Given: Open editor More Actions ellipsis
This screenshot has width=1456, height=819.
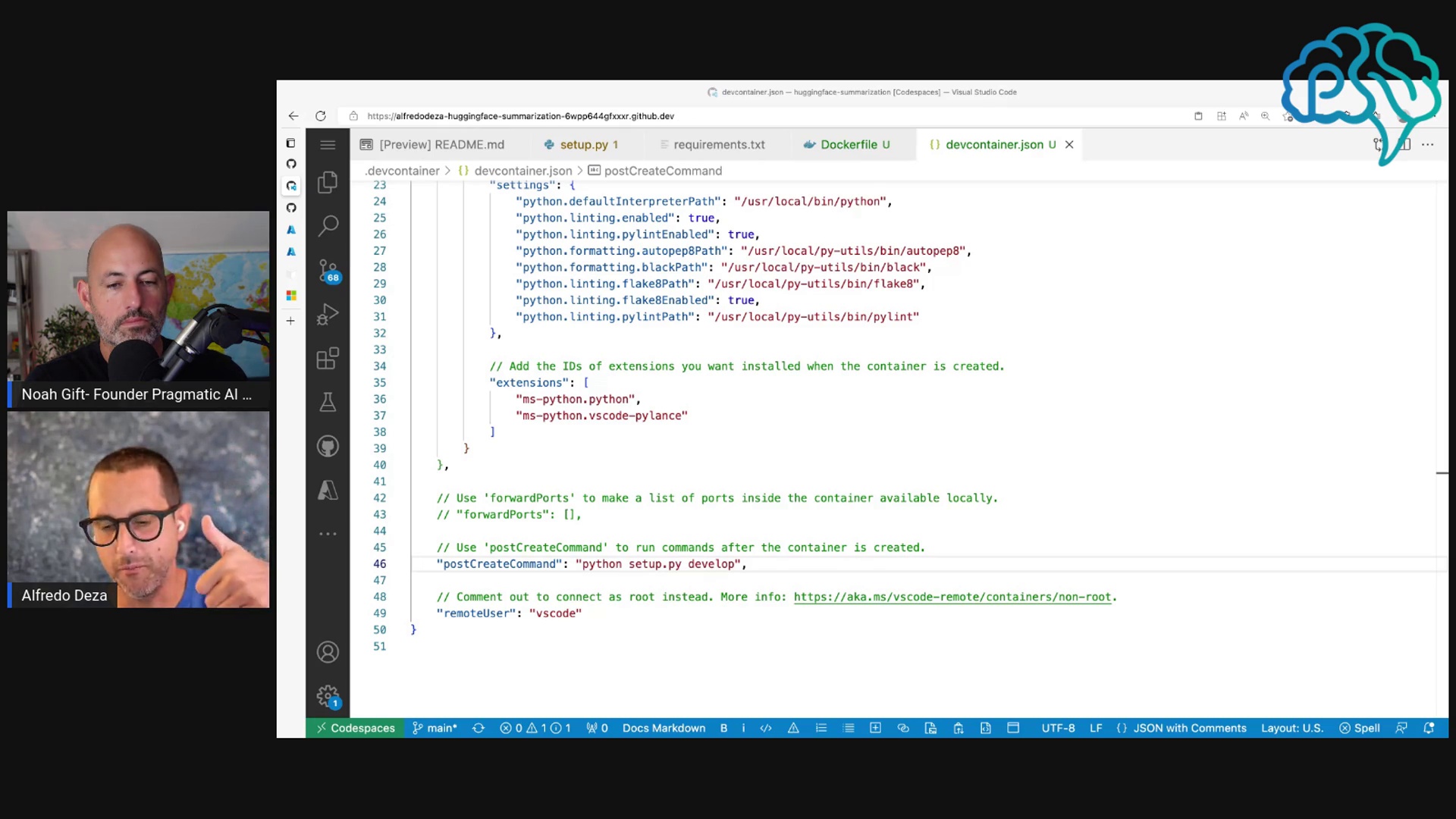Looking at the screenshot, I should pos(1428,145).
